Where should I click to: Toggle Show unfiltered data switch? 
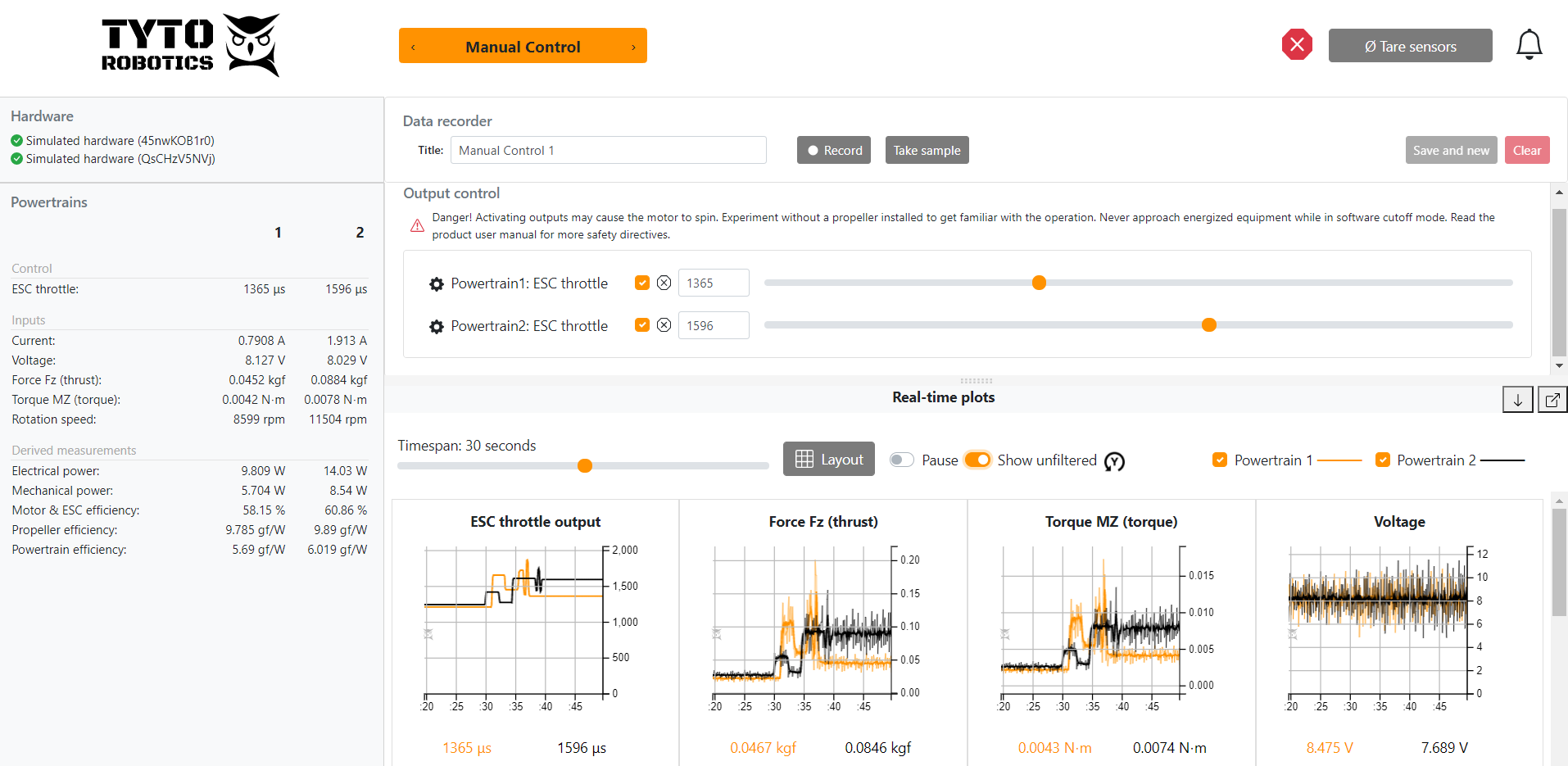point(977,460)
